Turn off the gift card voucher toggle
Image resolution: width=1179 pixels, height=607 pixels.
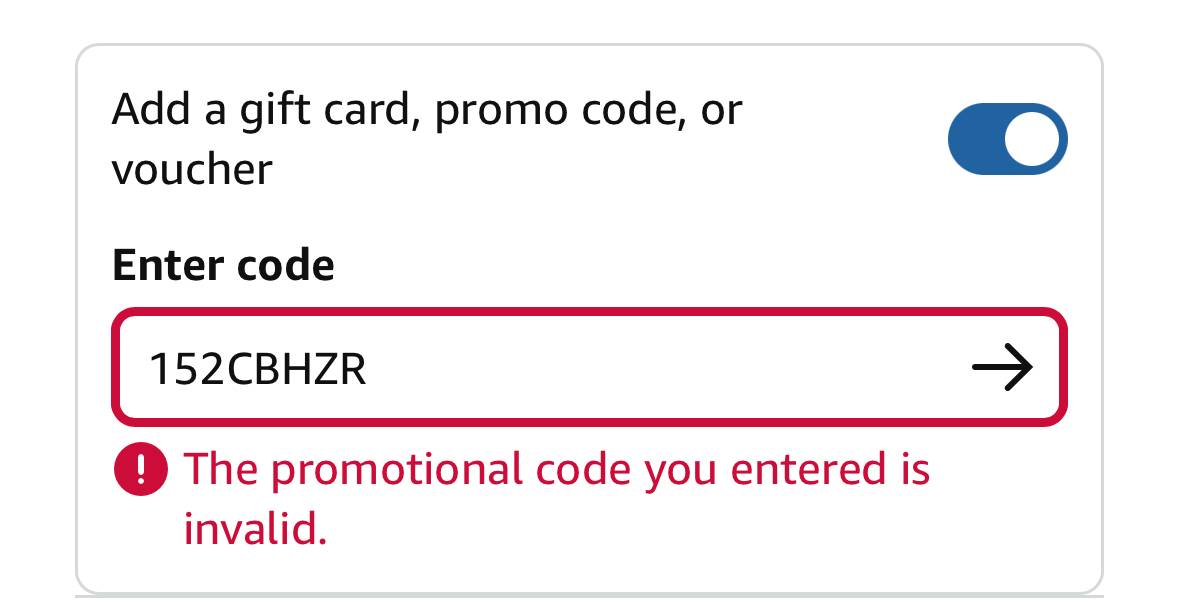click(1007, 139)
